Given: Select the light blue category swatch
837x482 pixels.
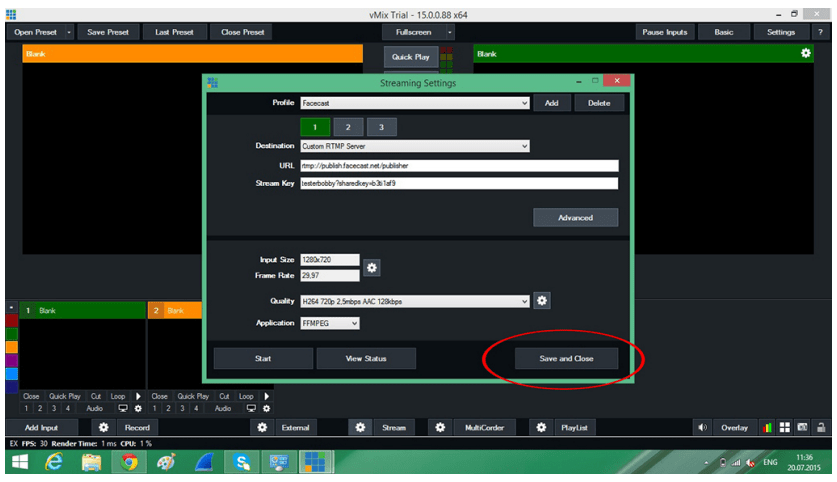Looking at the screenshot, I should 12,374.
